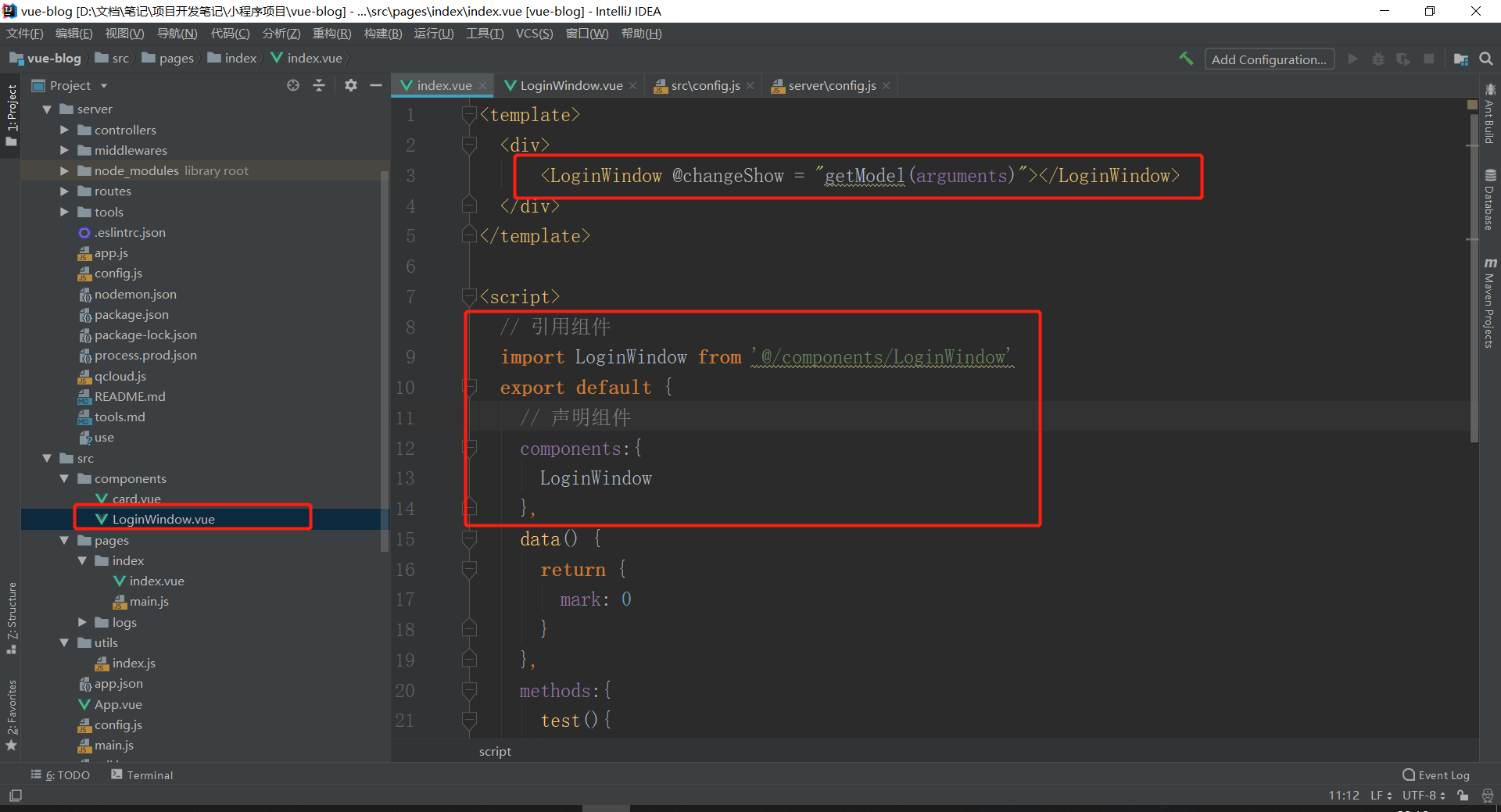Image resolution: width=1501 pixels, height=812 pixels.
Task: Expand the controllers folder
Action: (65, 130)
